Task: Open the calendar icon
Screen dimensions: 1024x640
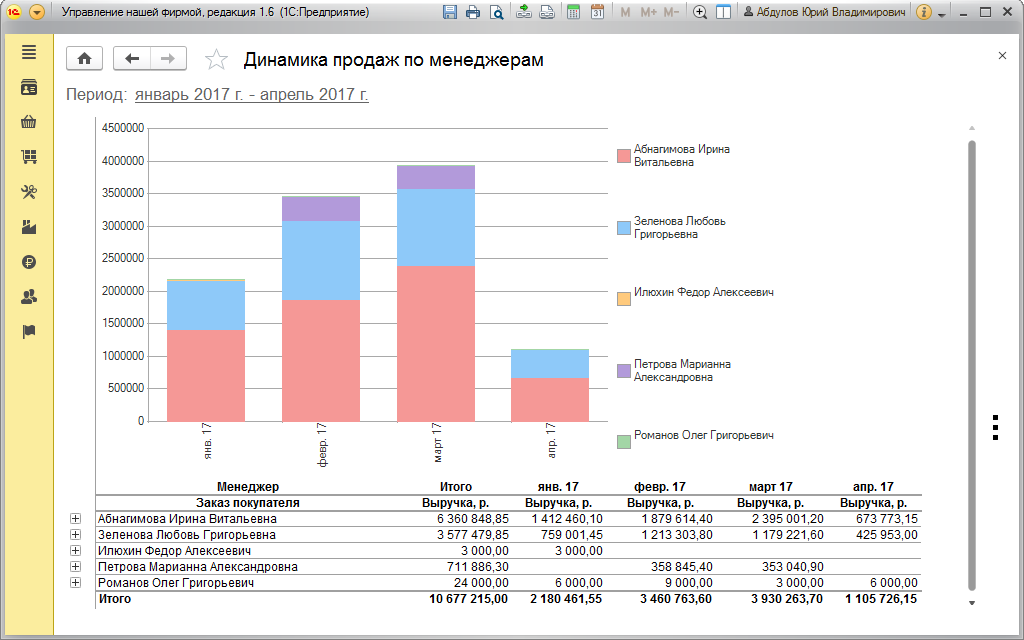Action: click(x=597, y=12)
